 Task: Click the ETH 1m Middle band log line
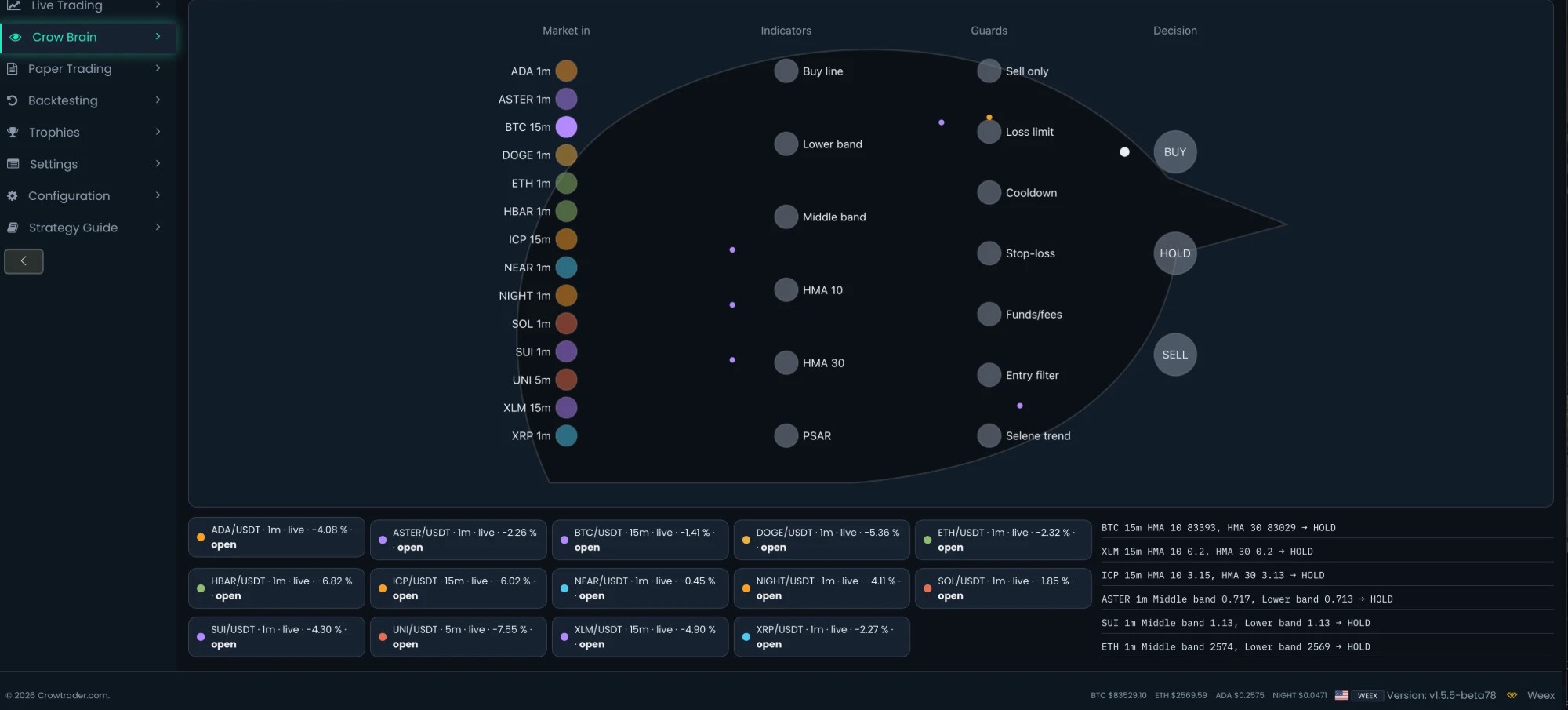pyautogui.click(x=1236, y=647)
